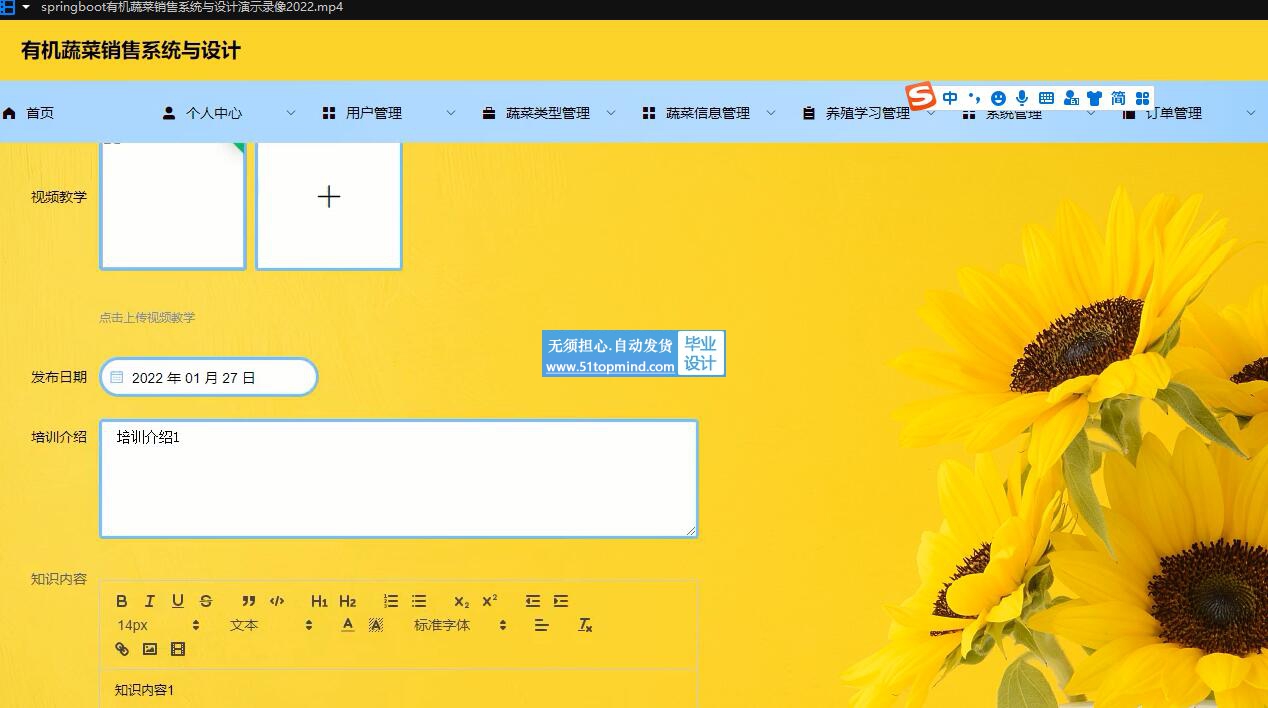This screenshot has height=708, width=1268.
Task: Decrease indent in the editor
Action: [x=533, y=601]
